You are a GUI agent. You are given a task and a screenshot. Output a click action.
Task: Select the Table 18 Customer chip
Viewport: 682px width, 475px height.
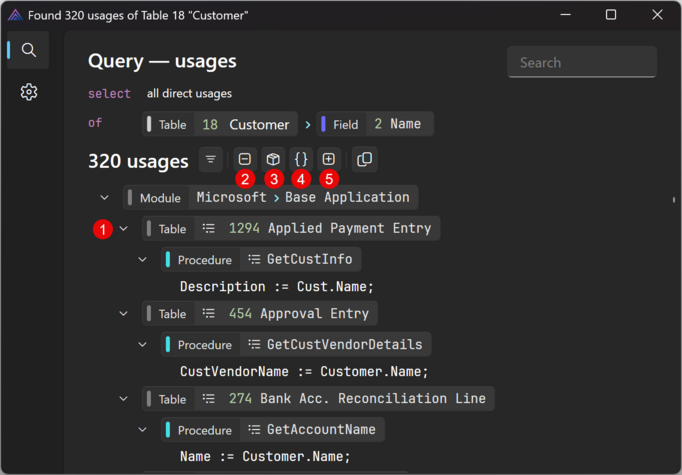[219, 125]
